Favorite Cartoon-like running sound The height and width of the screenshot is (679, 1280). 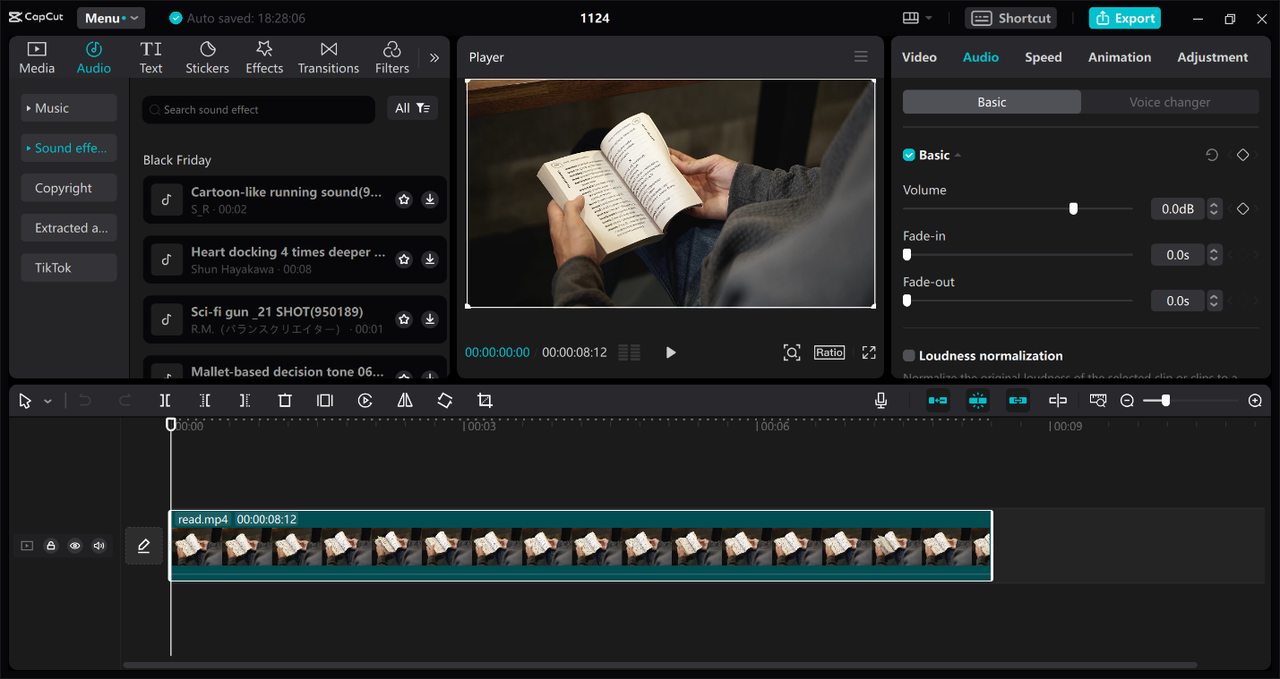404,200
